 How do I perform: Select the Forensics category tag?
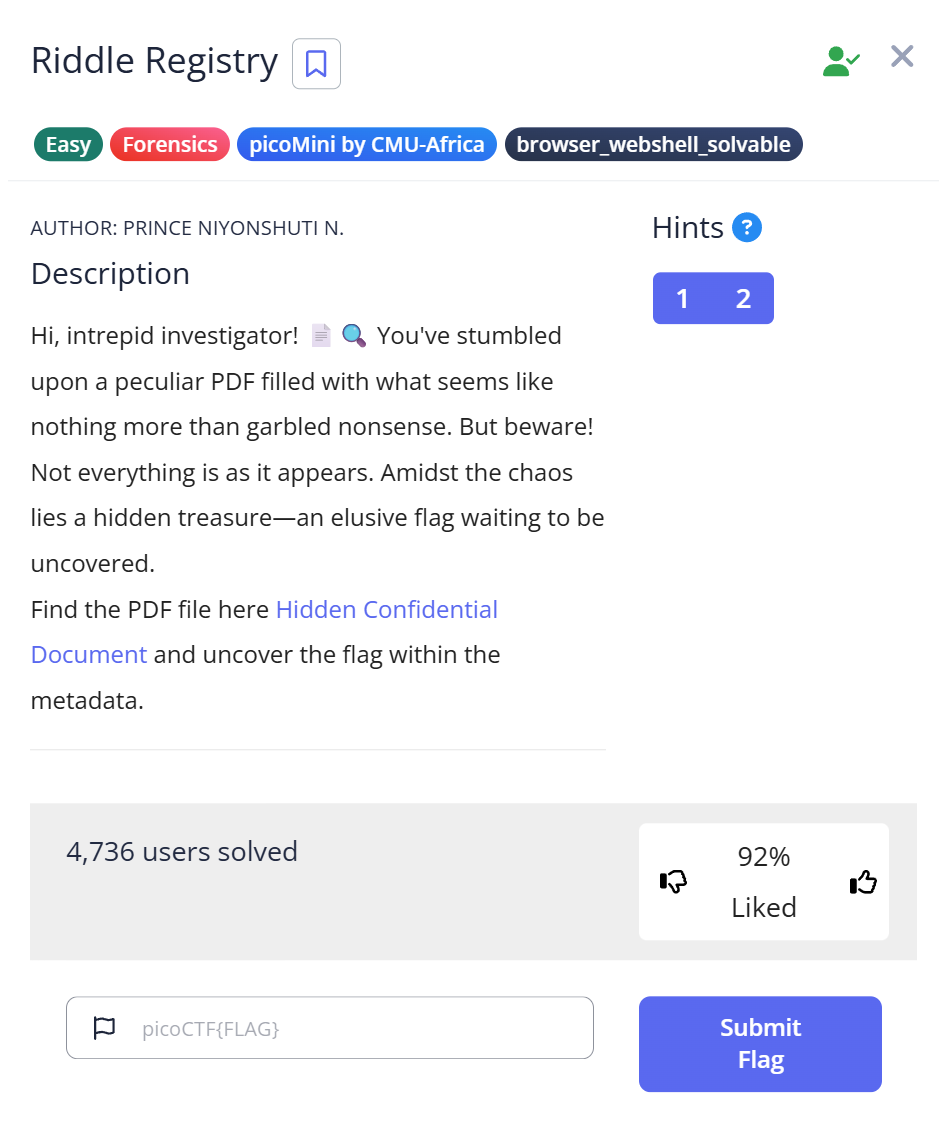click(170, 145)
